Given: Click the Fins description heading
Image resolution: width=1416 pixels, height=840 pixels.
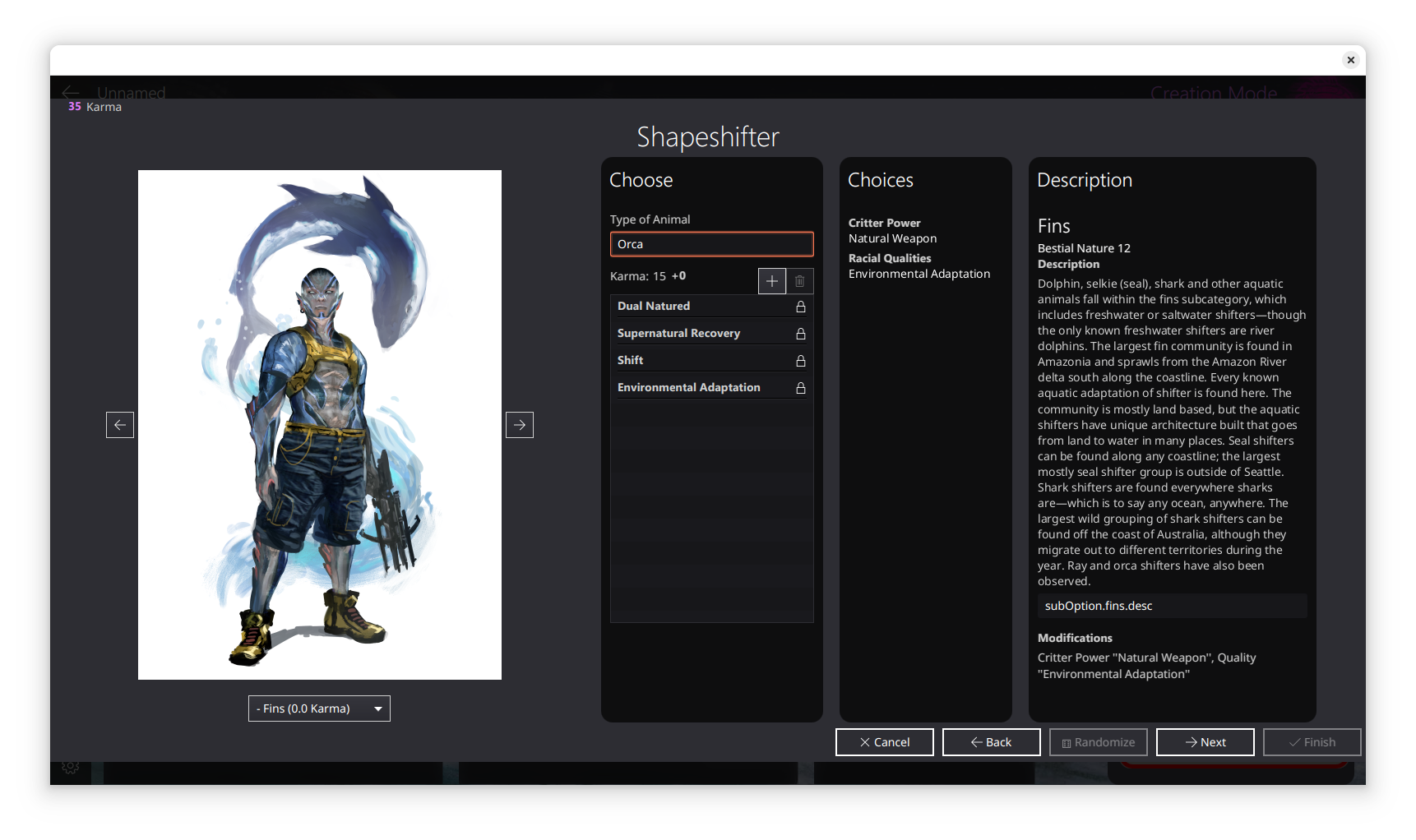Looking at the screenshot, I should [x=1054, y=226].
